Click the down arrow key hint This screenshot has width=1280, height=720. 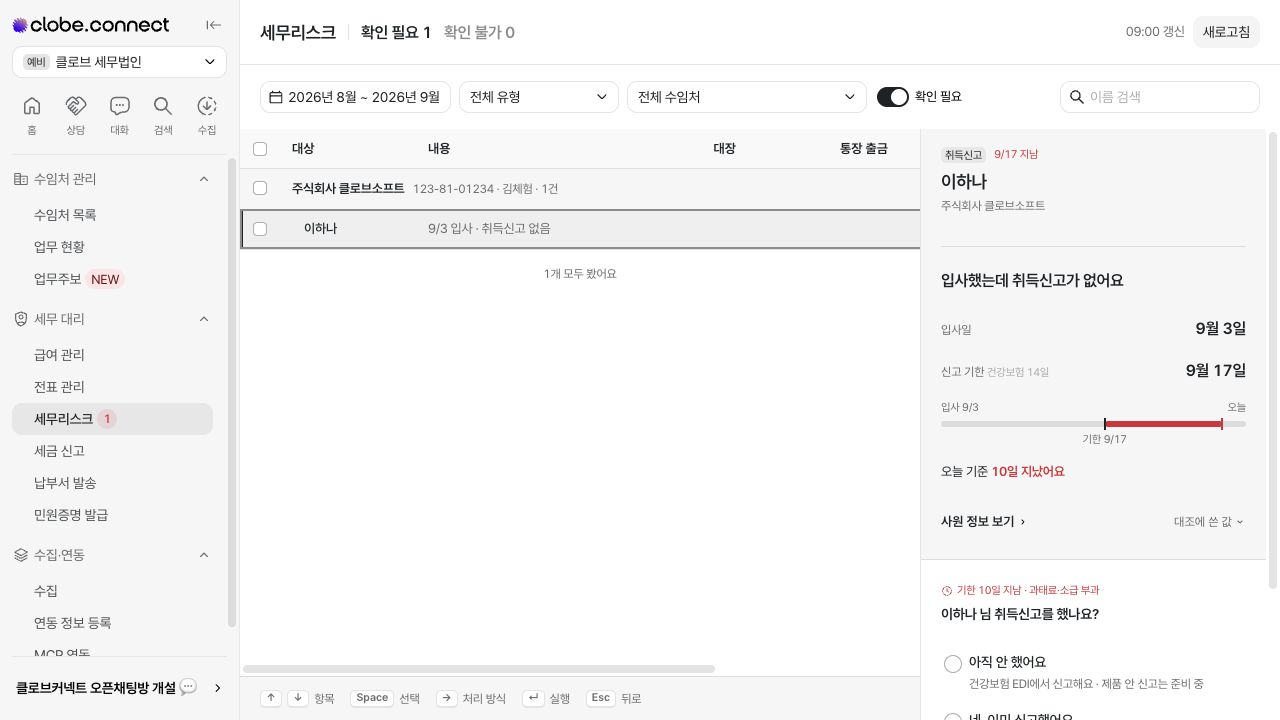coord(298,698)
